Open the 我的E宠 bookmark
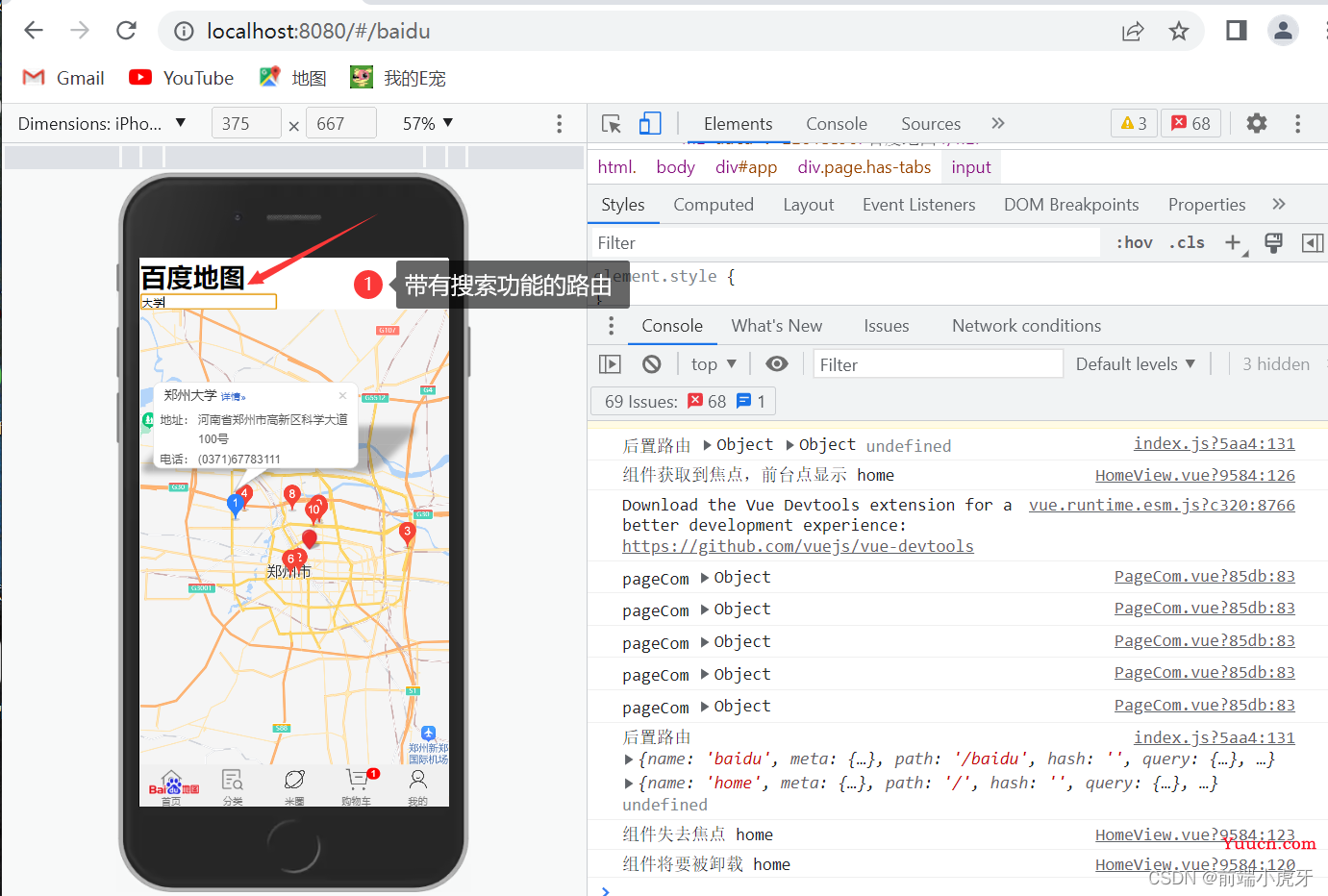The width and height of the screenshot is (1328, 896). (398, 78)
